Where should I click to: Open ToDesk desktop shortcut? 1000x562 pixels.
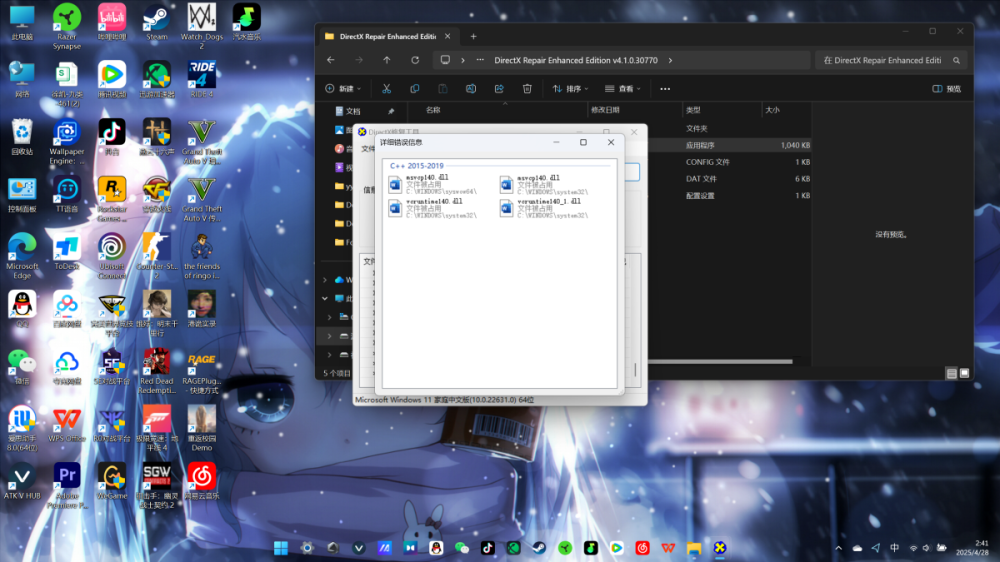coord(67,252)
